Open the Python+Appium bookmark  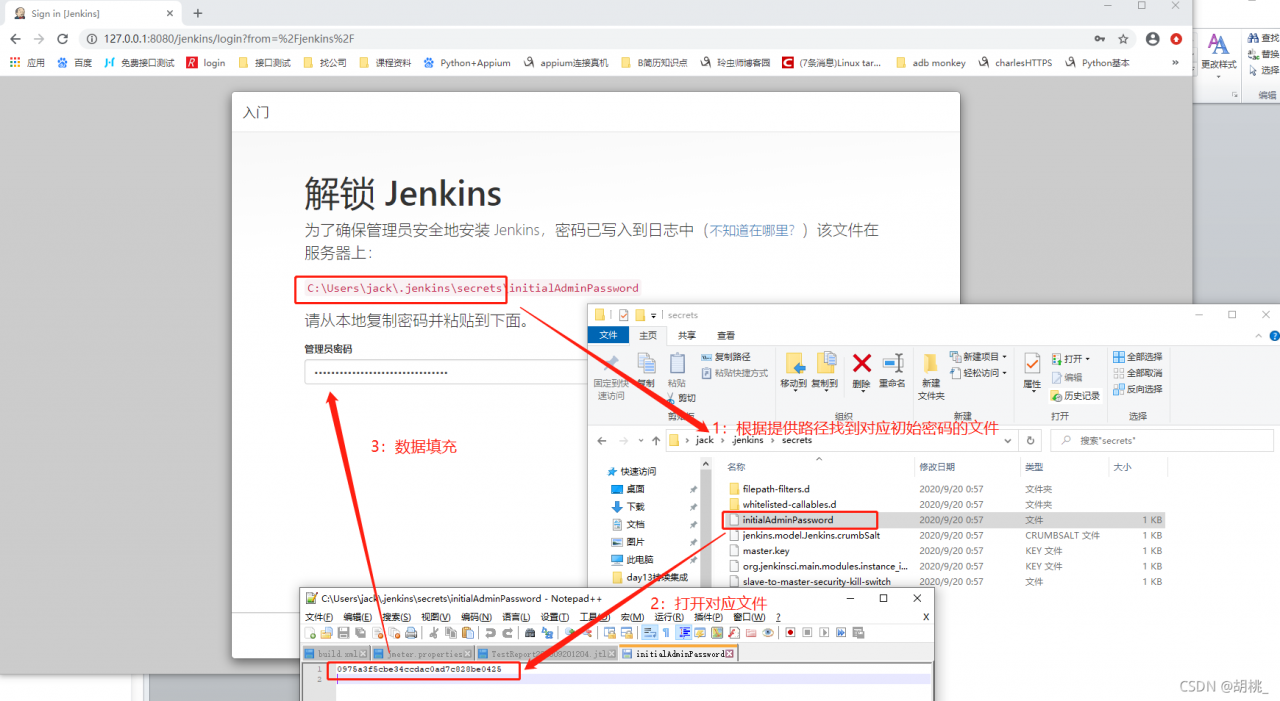pyautogui.click(x=468, y=62)
